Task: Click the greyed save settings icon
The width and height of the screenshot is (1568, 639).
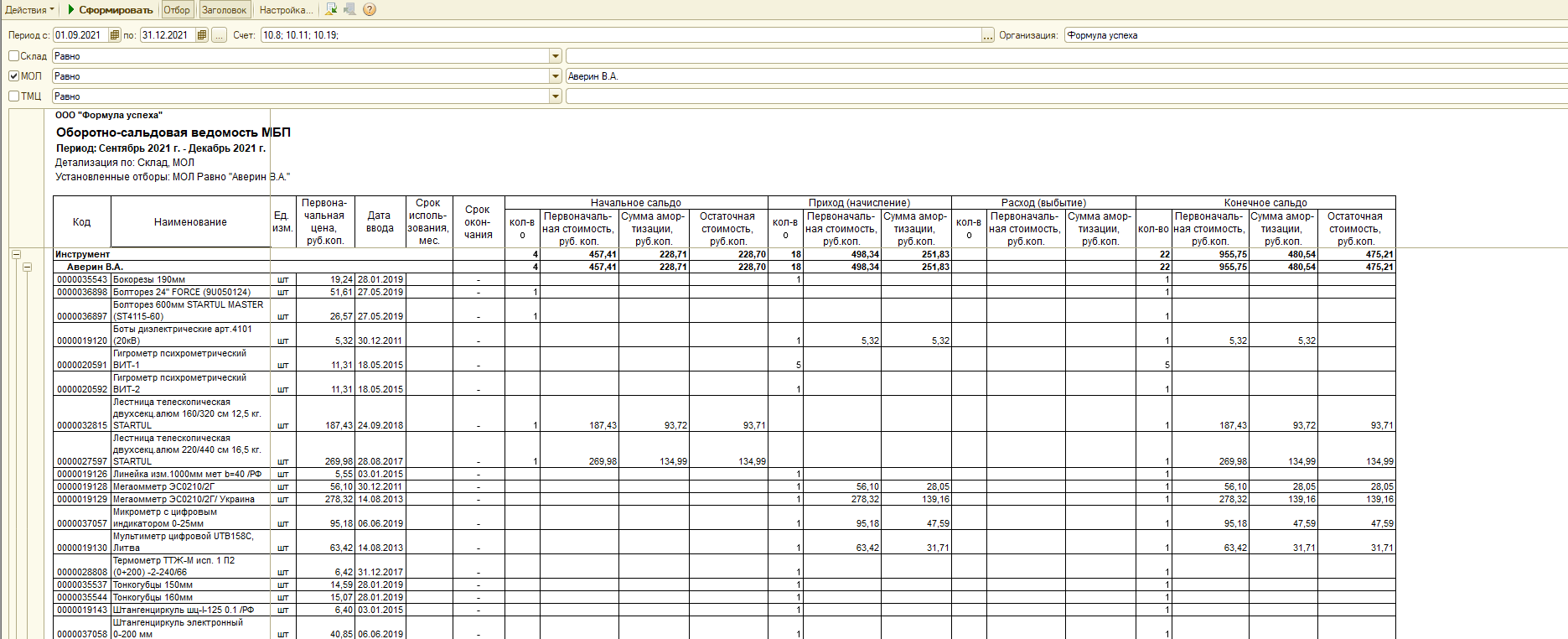Action: 349,10
